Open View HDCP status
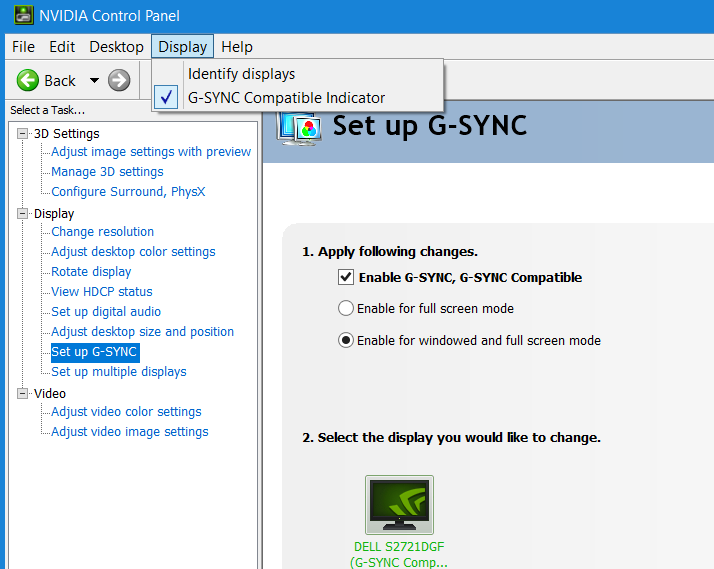Screen dimensions: 714x569 (x=102, y=292)
